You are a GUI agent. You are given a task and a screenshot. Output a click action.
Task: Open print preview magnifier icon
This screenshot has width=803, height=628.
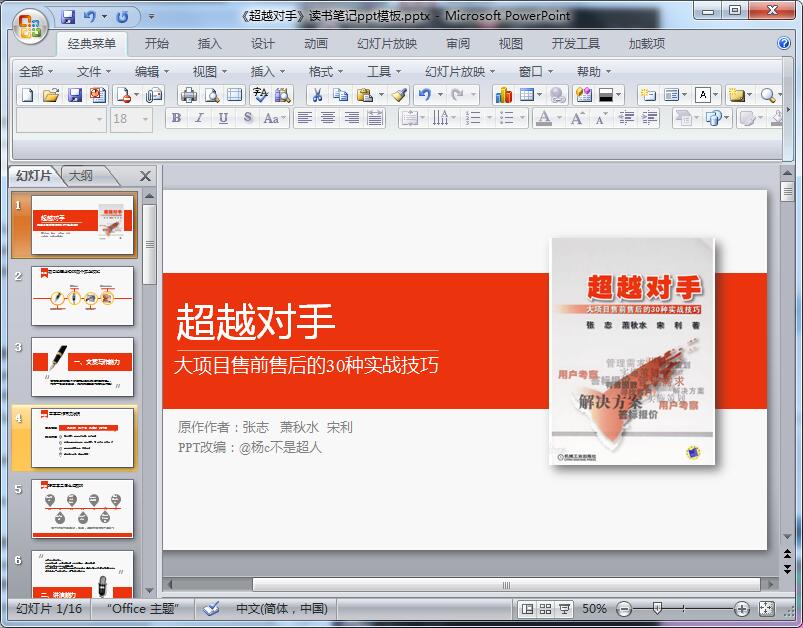212,95
